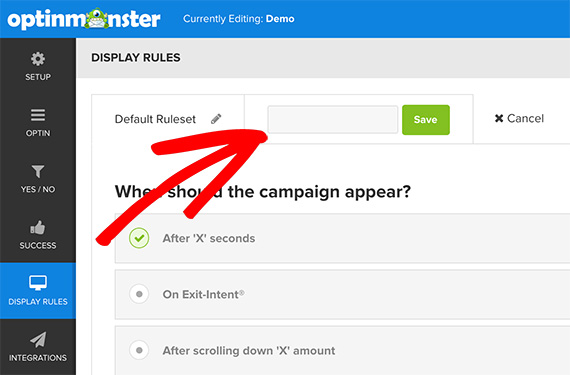
Task: Select After scrolling down 'X' amount radio
Action: click(139, 350)
